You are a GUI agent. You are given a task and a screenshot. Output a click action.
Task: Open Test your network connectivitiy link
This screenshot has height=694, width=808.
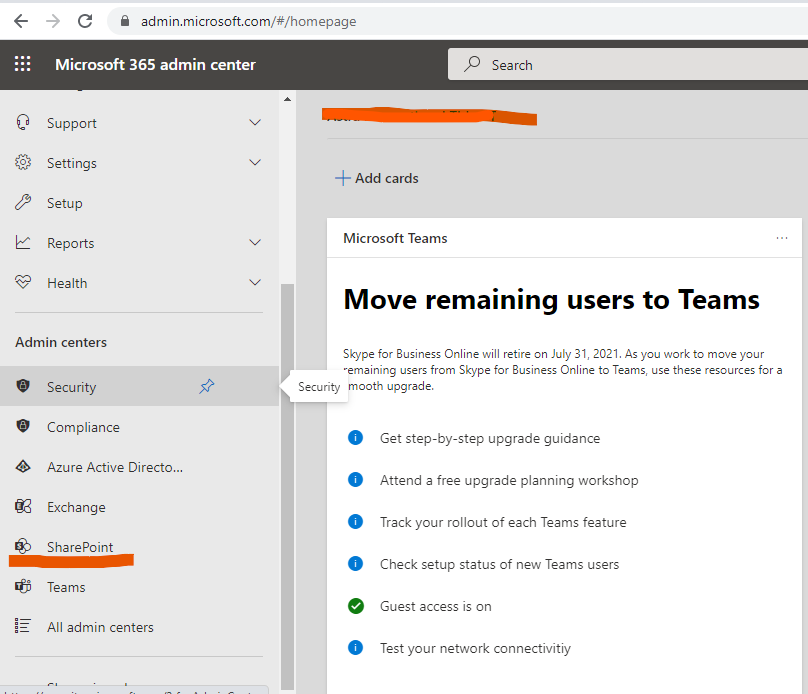(475, 648)
